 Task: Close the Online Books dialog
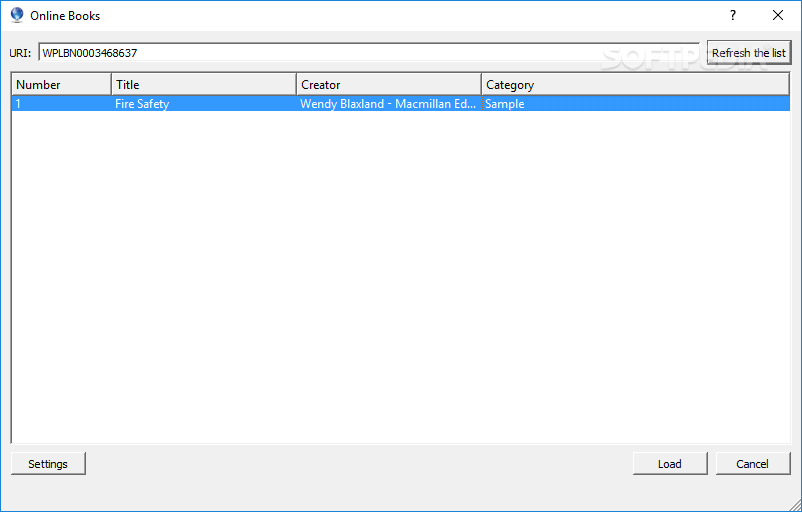pos(778,15)
